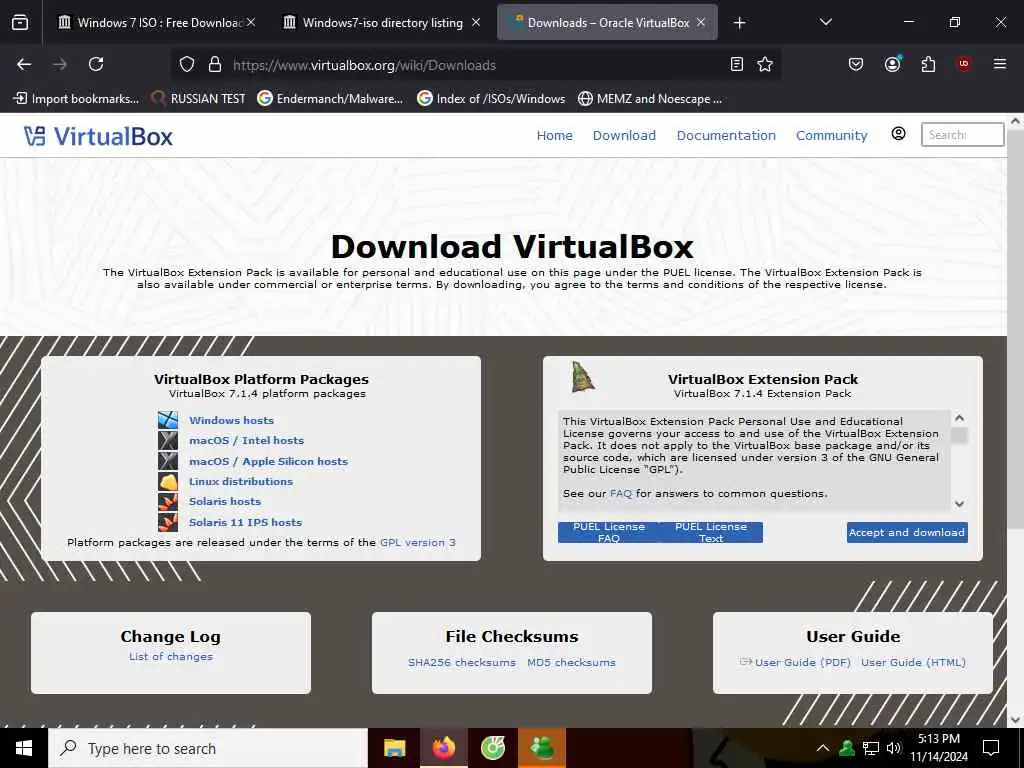Open a new tab with plus button
The width and height of the screenshot is (1024, 768).
(x=739, y=23)
